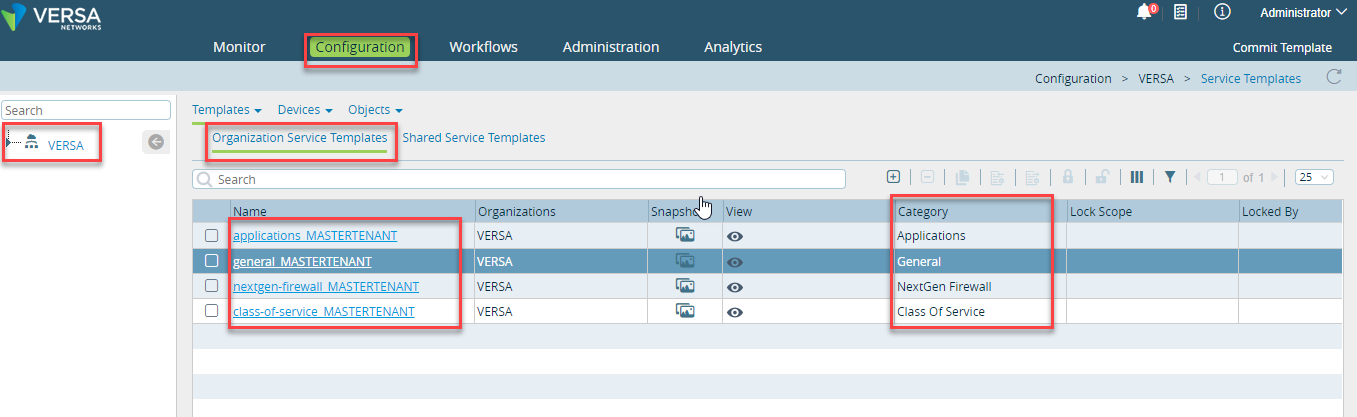This screenshot has height=417, width=1357.
Task: Click the information icon in header
Action: [1222, 12]
